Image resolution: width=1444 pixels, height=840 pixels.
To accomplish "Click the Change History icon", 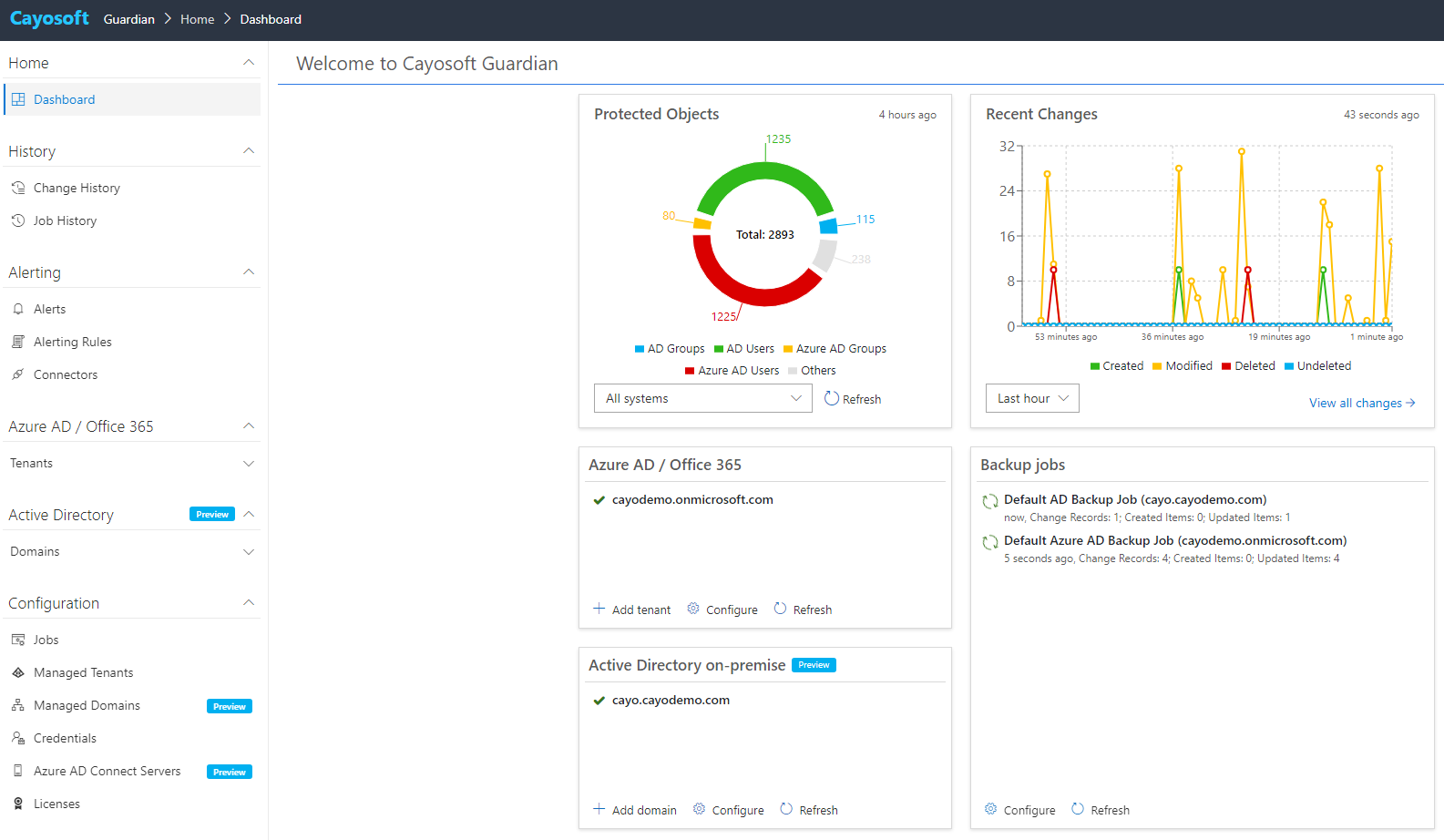I will click(18, 188).
